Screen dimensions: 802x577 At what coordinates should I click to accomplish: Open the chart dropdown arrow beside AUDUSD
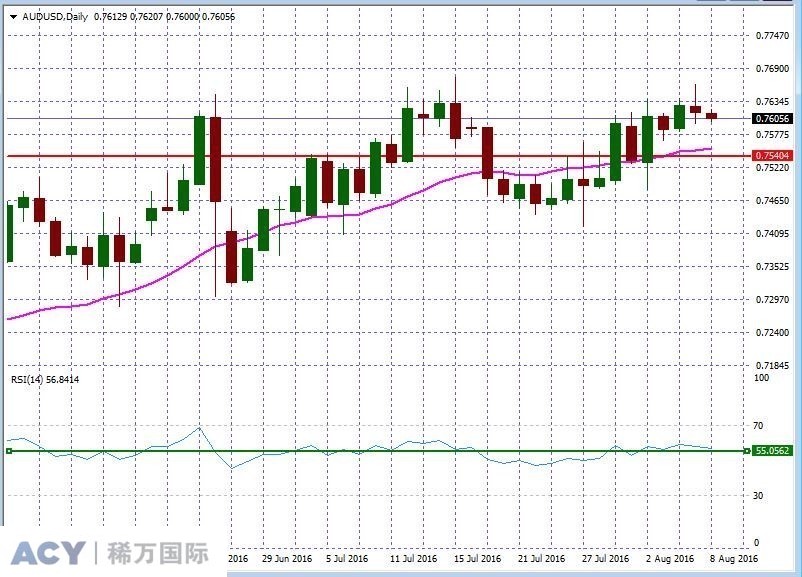13,17
